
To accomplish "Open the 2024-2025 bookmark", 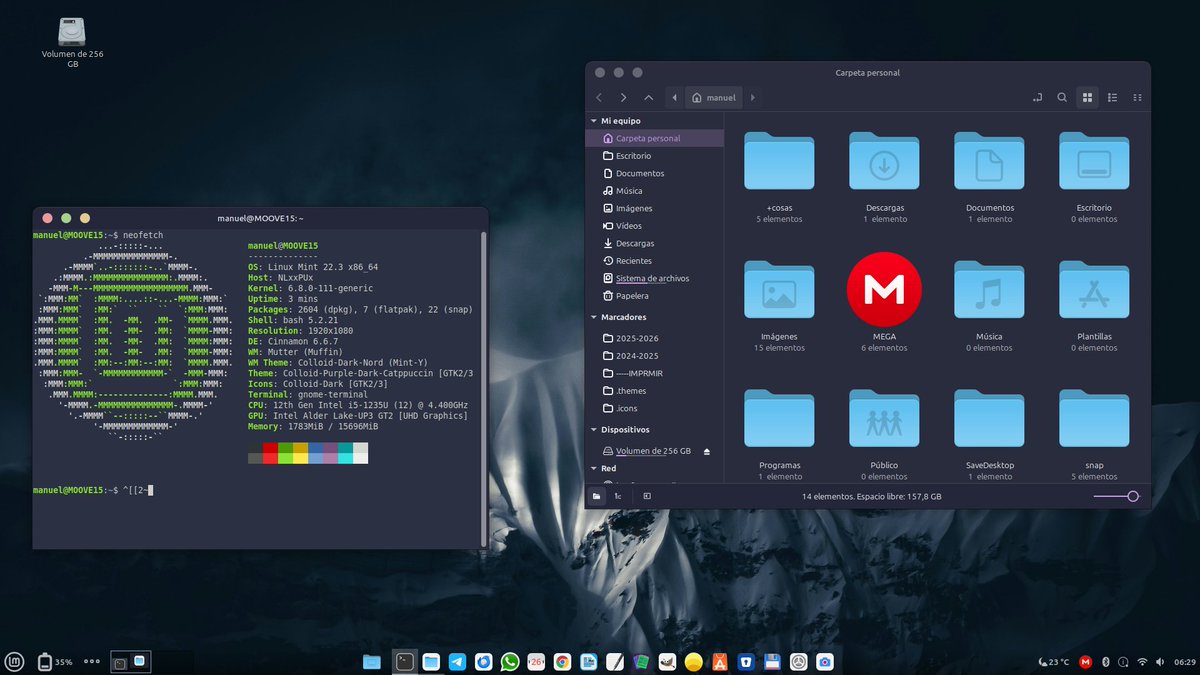I will pyautogui.click(x=655, y=356).
